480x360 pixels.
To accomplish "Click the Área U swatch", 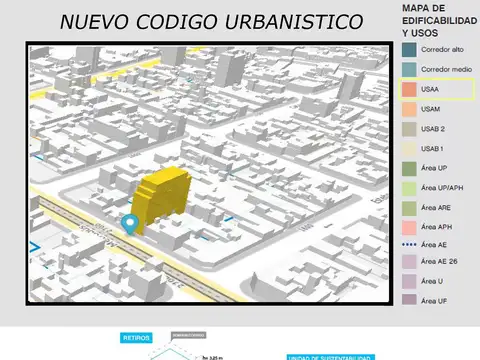I will 409,281.
